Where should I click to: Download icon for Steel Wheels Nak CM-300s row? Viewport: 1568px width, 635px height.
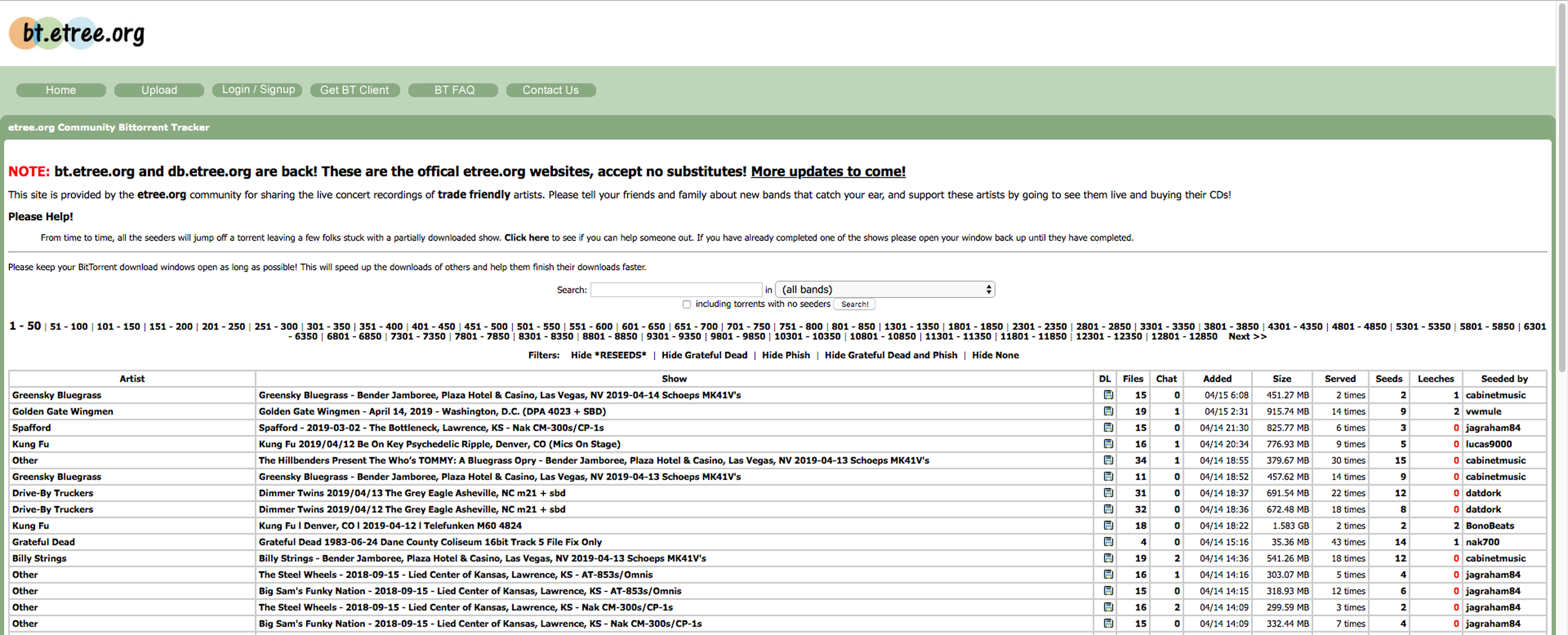click(1108, 607)
